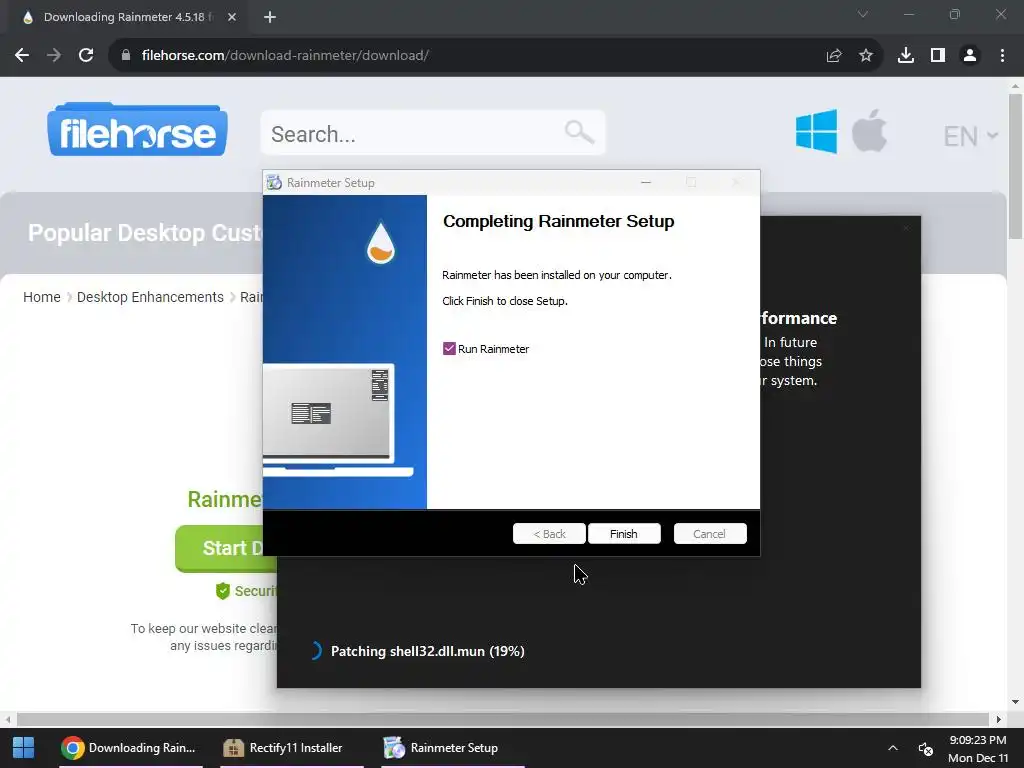Click the Completing Rainmeter Setup heading
Image resolution: width=1024 pixels, height=768 pixels.
[x=558, y=221]
